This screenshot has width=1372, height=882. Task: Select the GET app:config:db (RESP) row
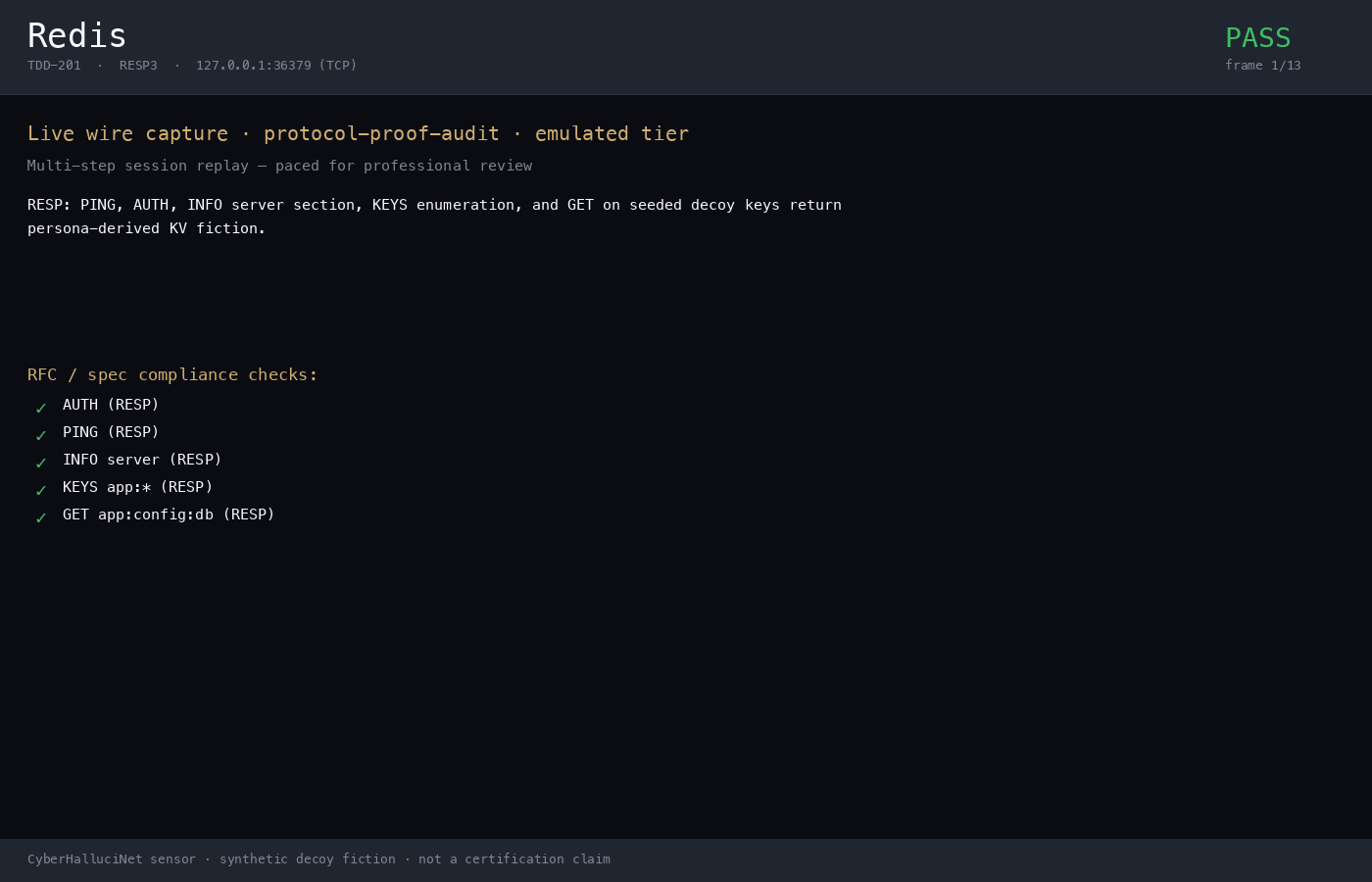pos(169,514)
